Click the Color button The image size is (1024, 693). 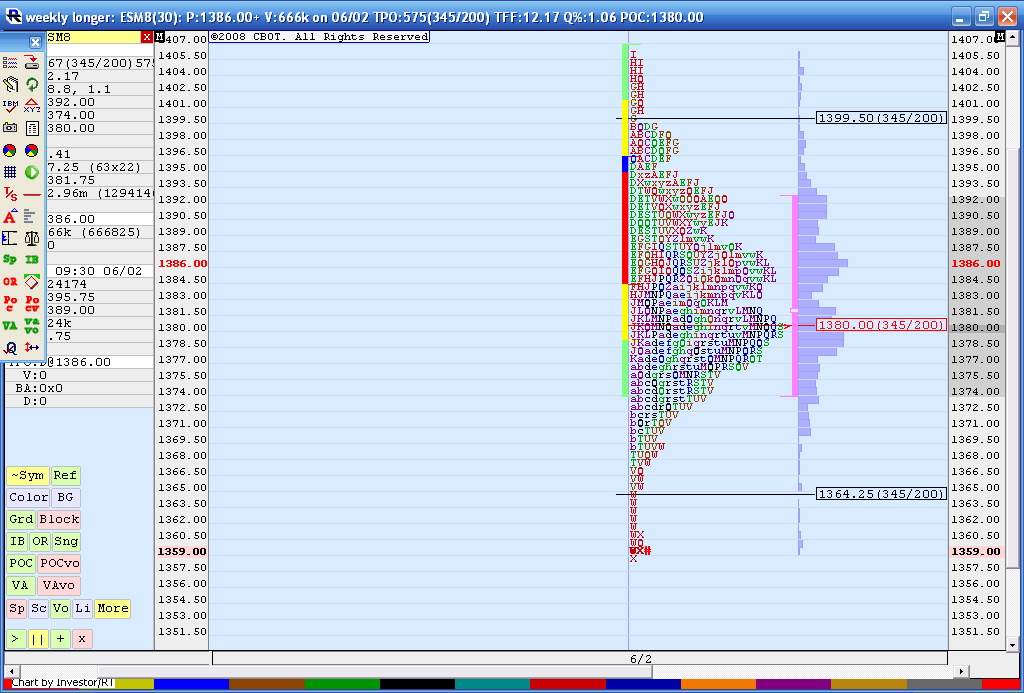(x=28, y=498)
